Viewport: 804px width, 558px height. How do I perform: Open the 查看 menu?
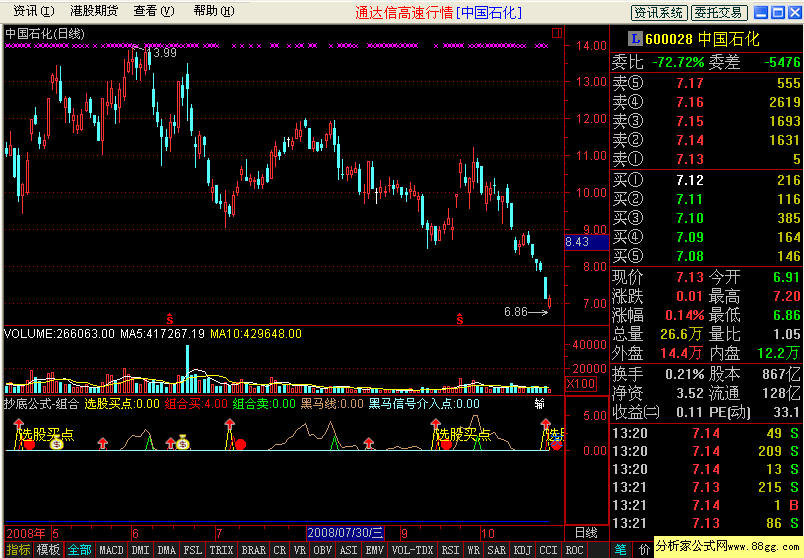(154, 11)
